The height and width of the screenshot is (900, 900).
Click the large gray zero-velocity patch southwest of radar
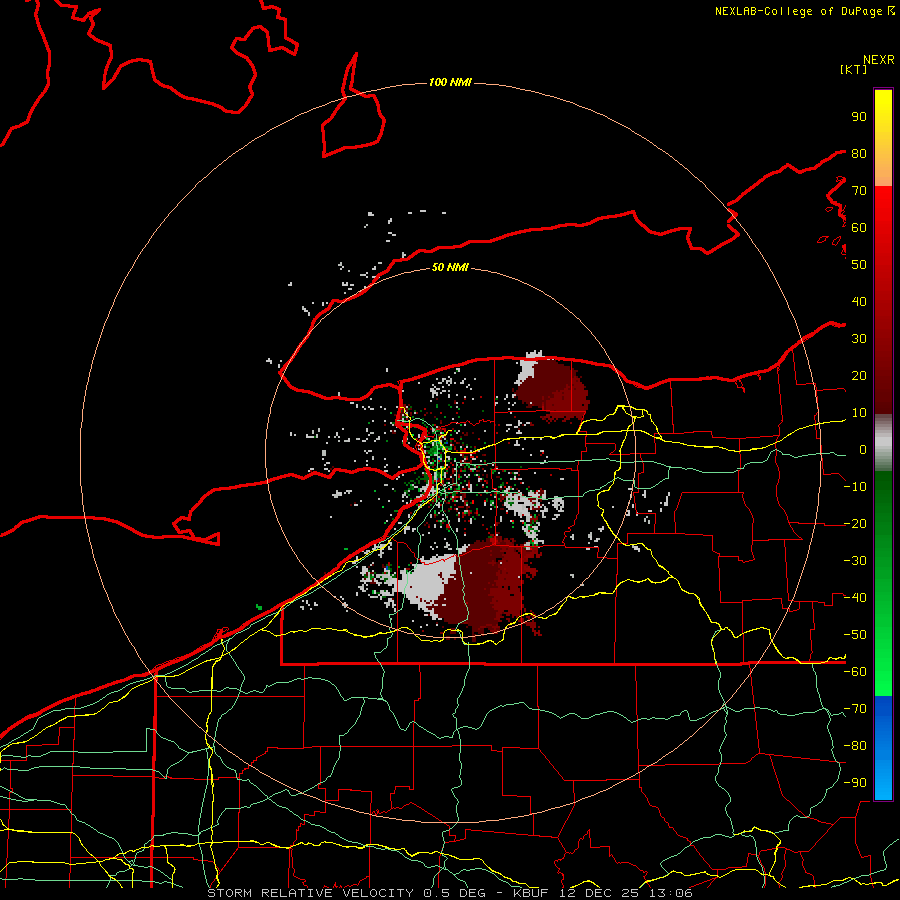click(428, 581)
